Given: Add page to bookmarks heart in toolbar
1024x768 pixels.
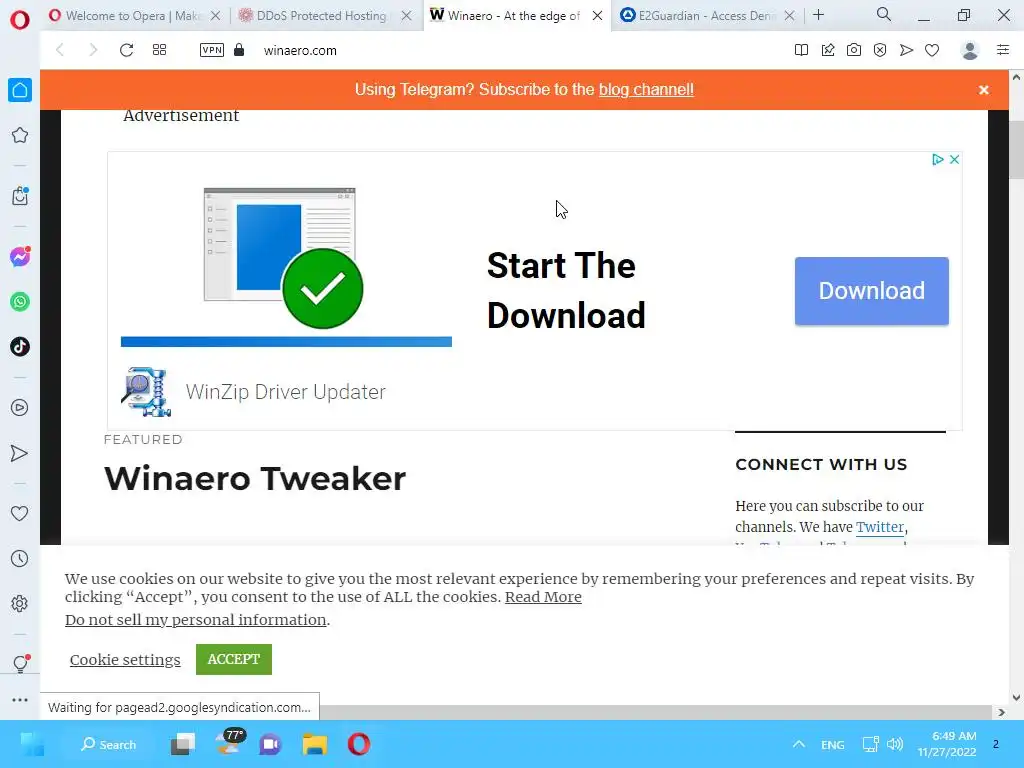Looking at the screenshot, I should click(932, 50).
